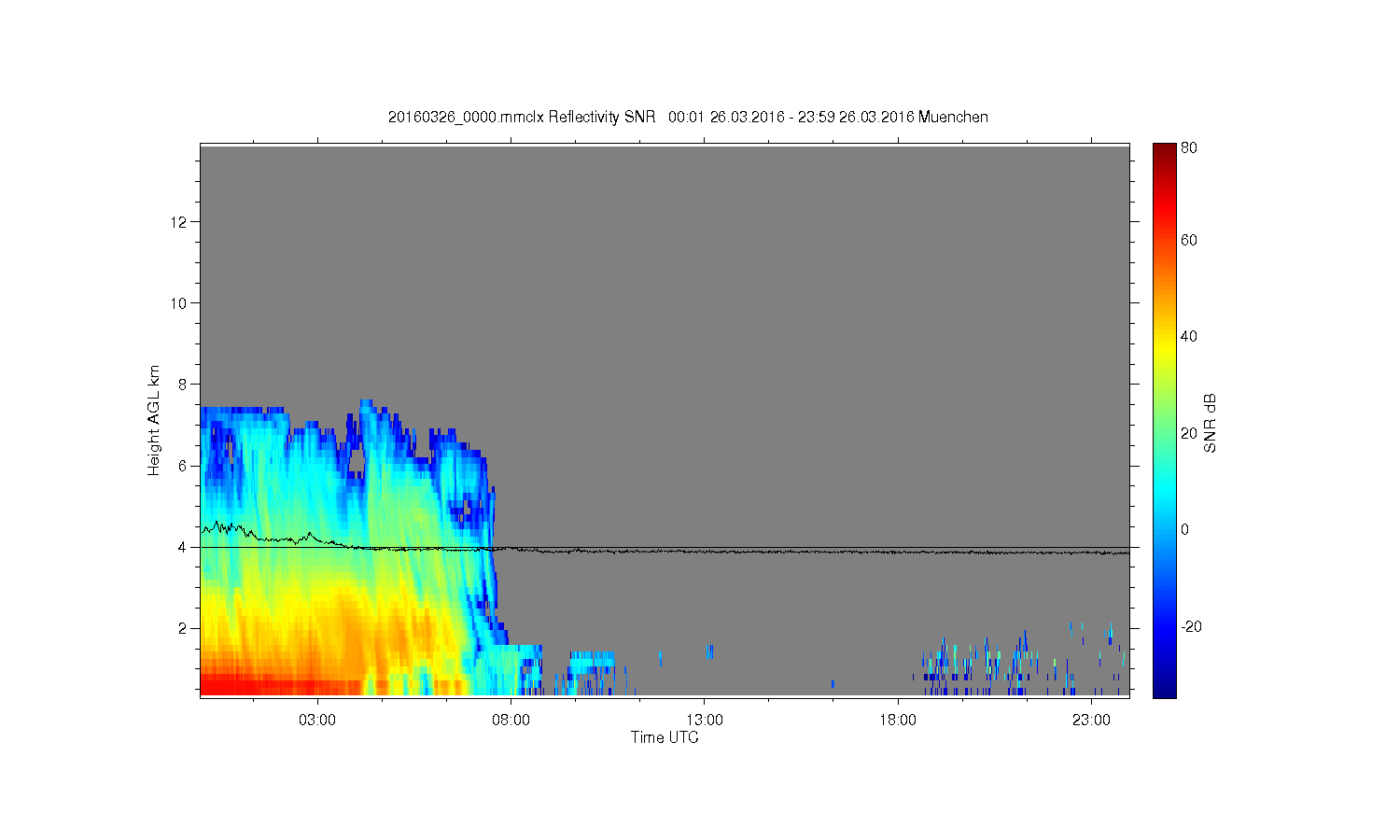Viewport: 1400px width, 840px height.
Task: Click the height axis label 12
Action: click(x=180, y=222)
